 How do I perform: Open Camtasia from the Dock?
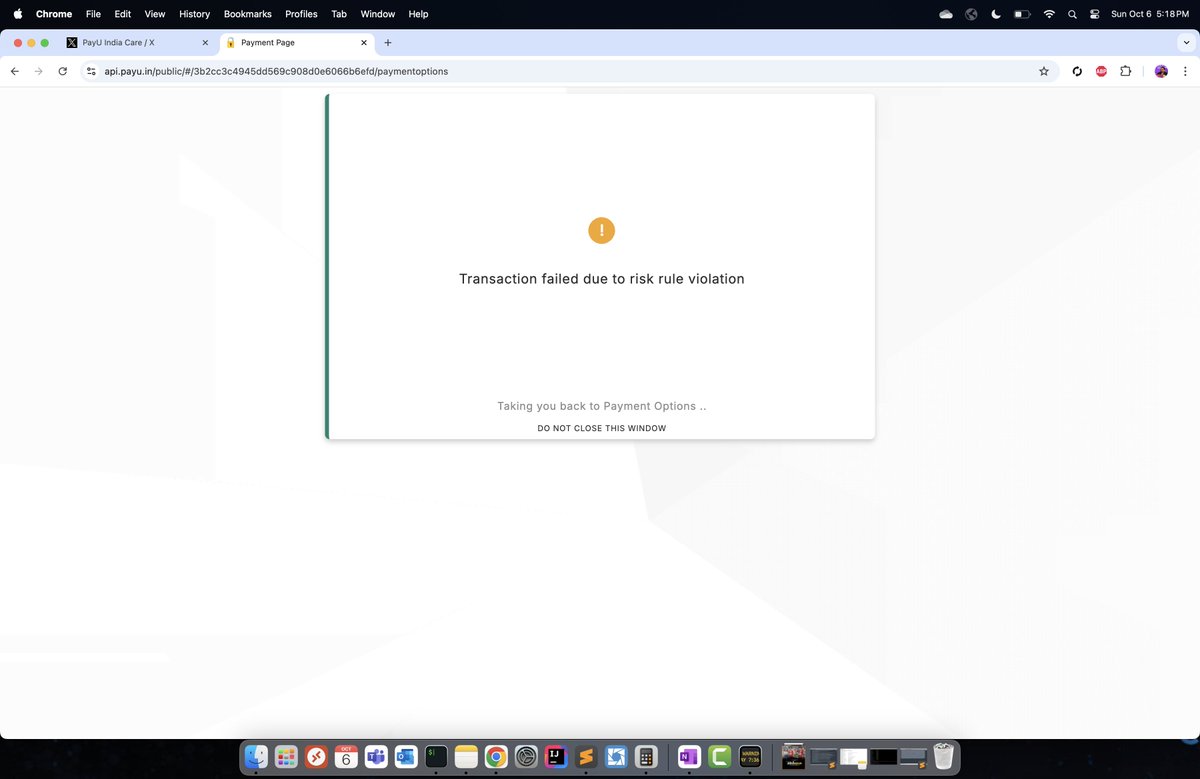point(719,757)
